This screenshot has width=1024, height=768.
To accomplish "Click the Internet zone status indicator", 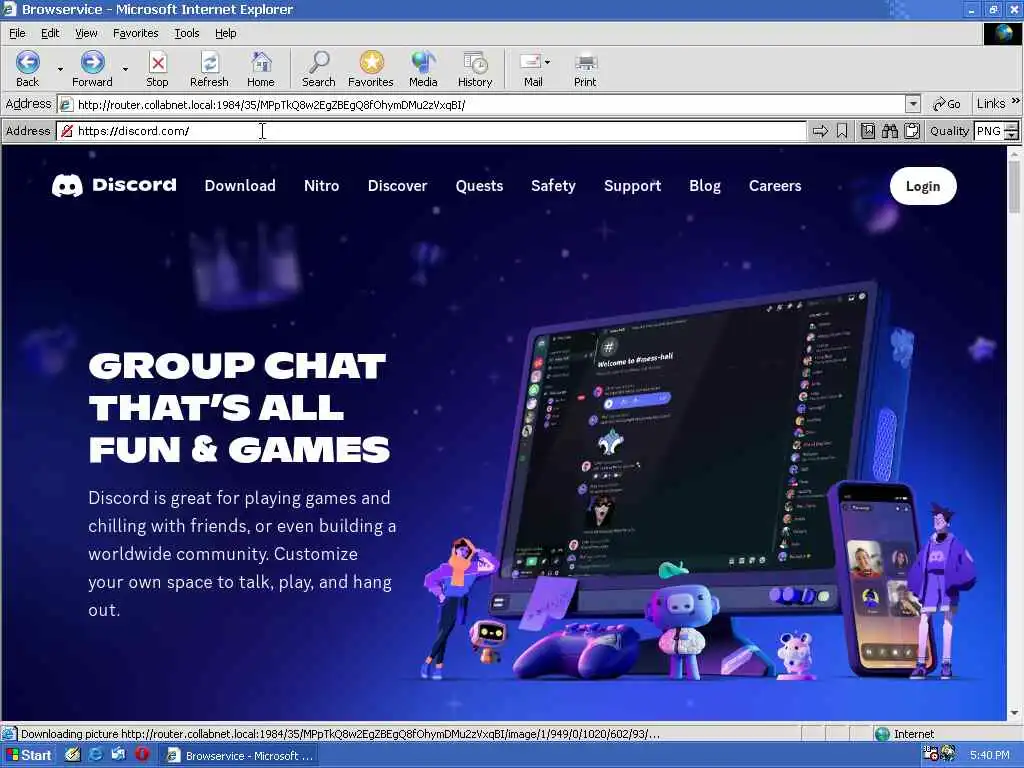I will coord(904,734).
